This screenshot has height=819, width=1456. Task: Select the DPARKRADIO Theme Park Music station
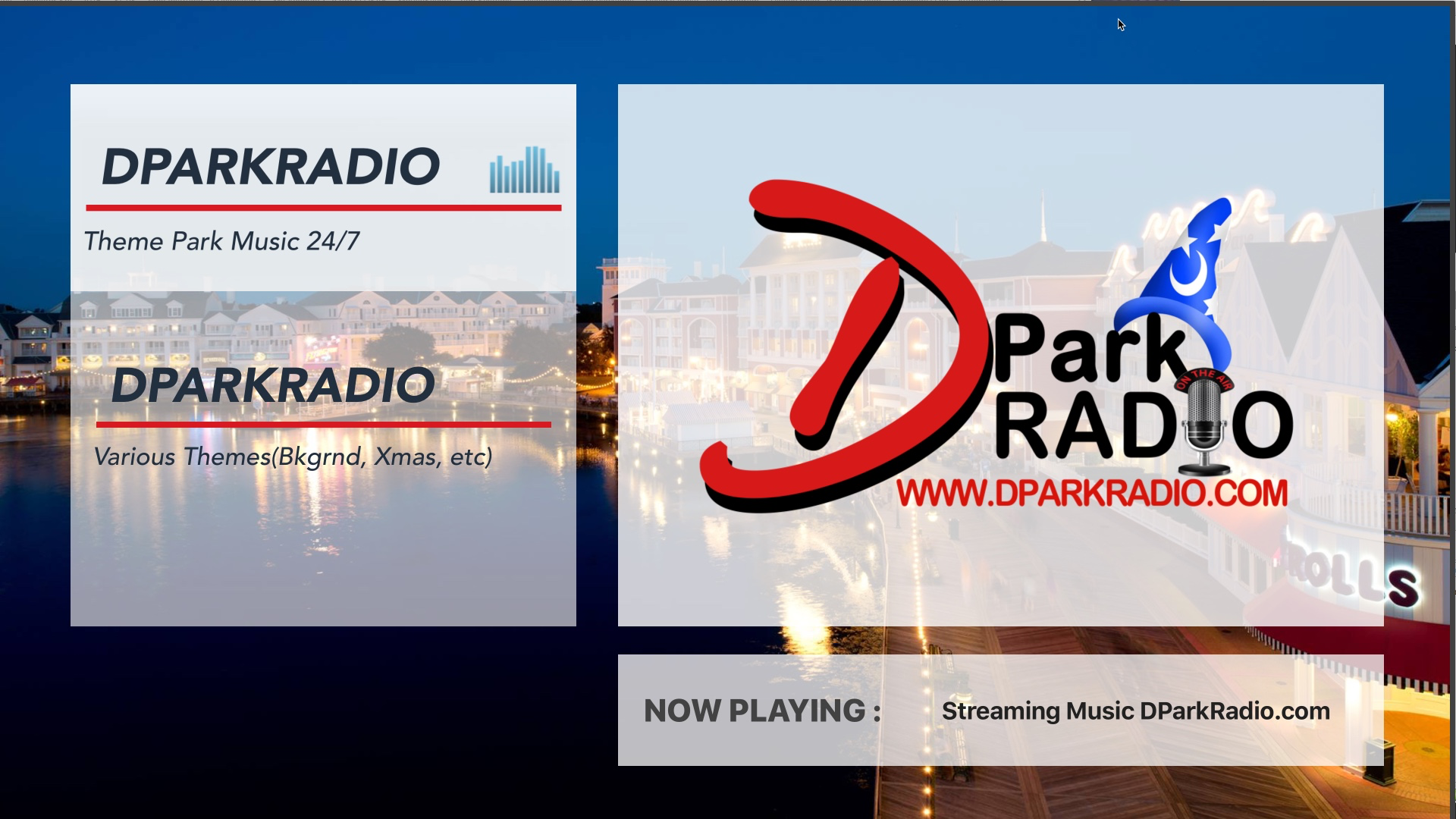(323, 188)
